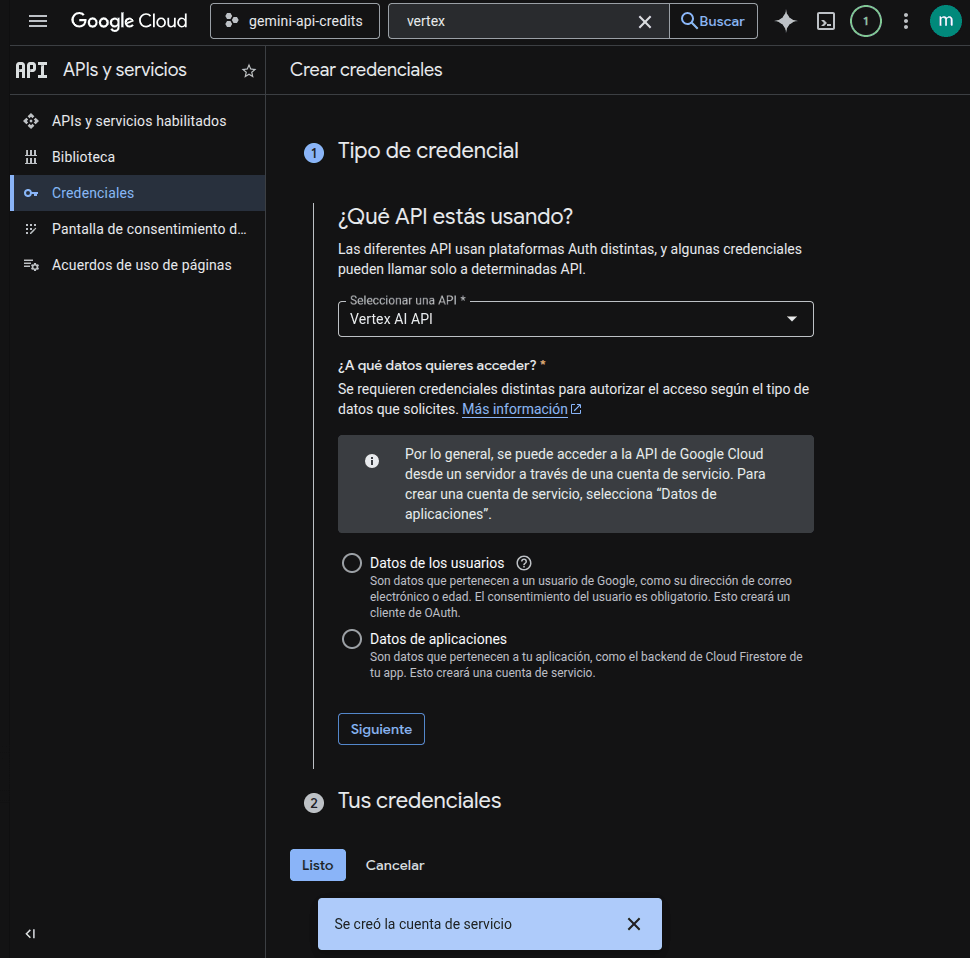Viewport: 970px width, 958px height.
Task: Go to APIs y servicios habilitados
Action: click(x=138, y=121)
